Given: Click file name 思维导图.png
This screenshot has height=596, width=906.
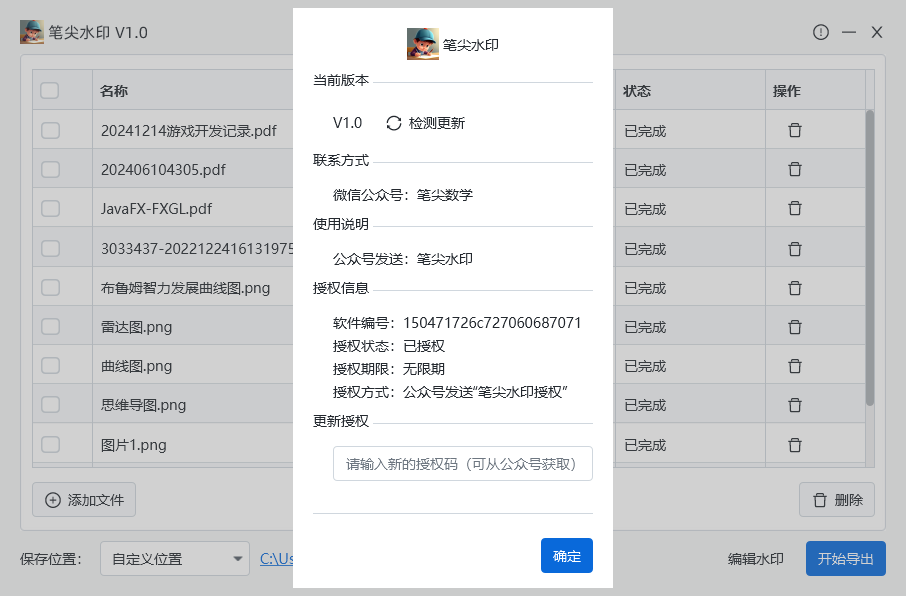Looking at the screenshot, I should pyautogui.click(x=143, y=405).
